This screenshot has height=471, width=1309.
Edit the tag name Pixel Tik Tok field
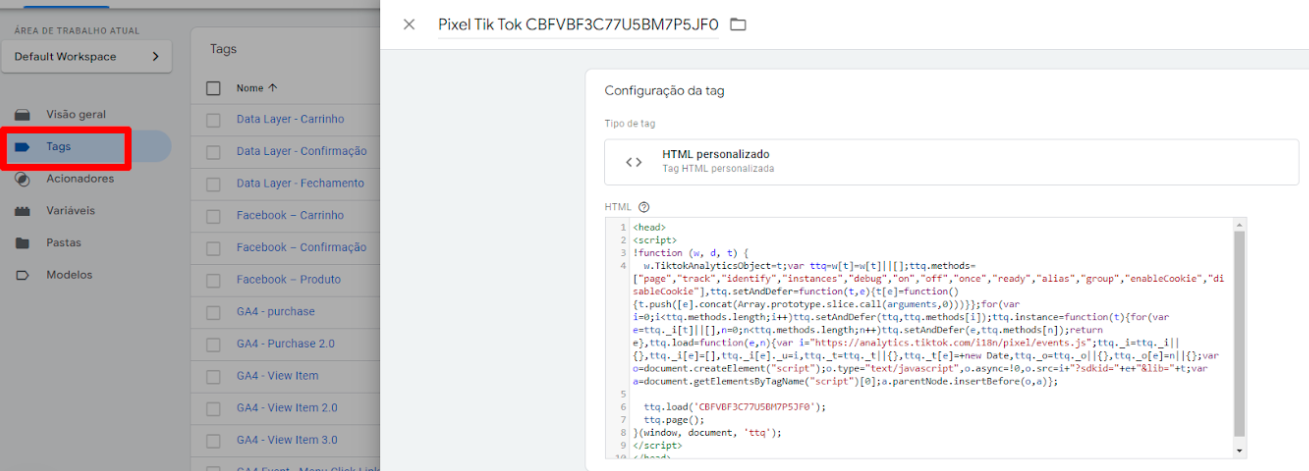coord(578,24)
